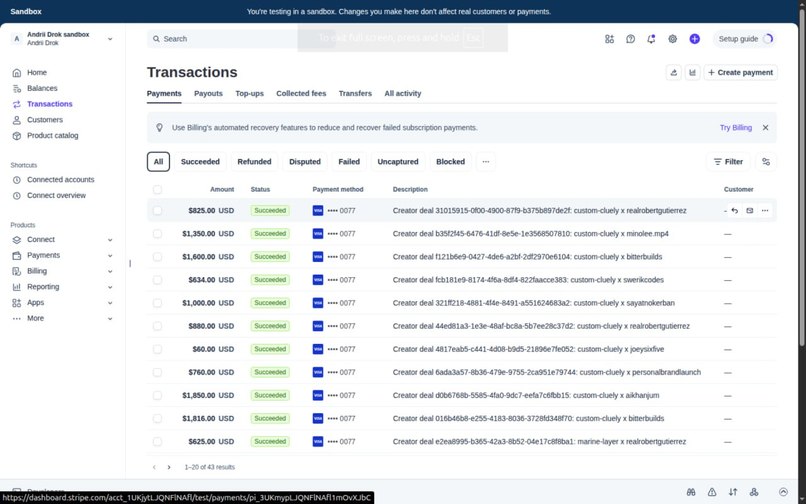Switch to the Top-ups tab
The image size is (806, 504).
[249, 94]
